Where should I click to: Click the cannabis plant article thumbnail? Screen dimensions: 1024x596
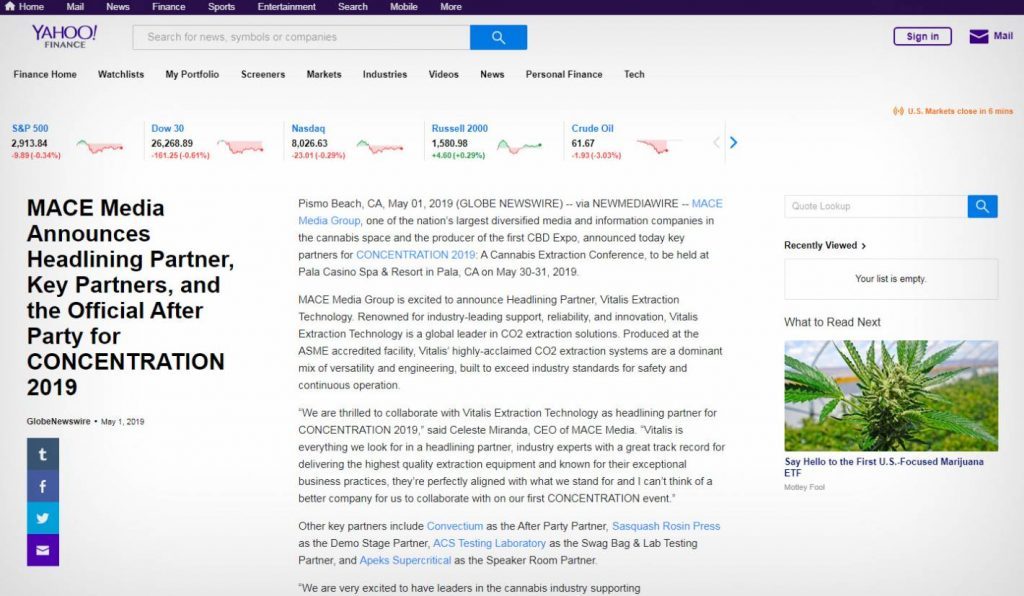coord(890,395)
